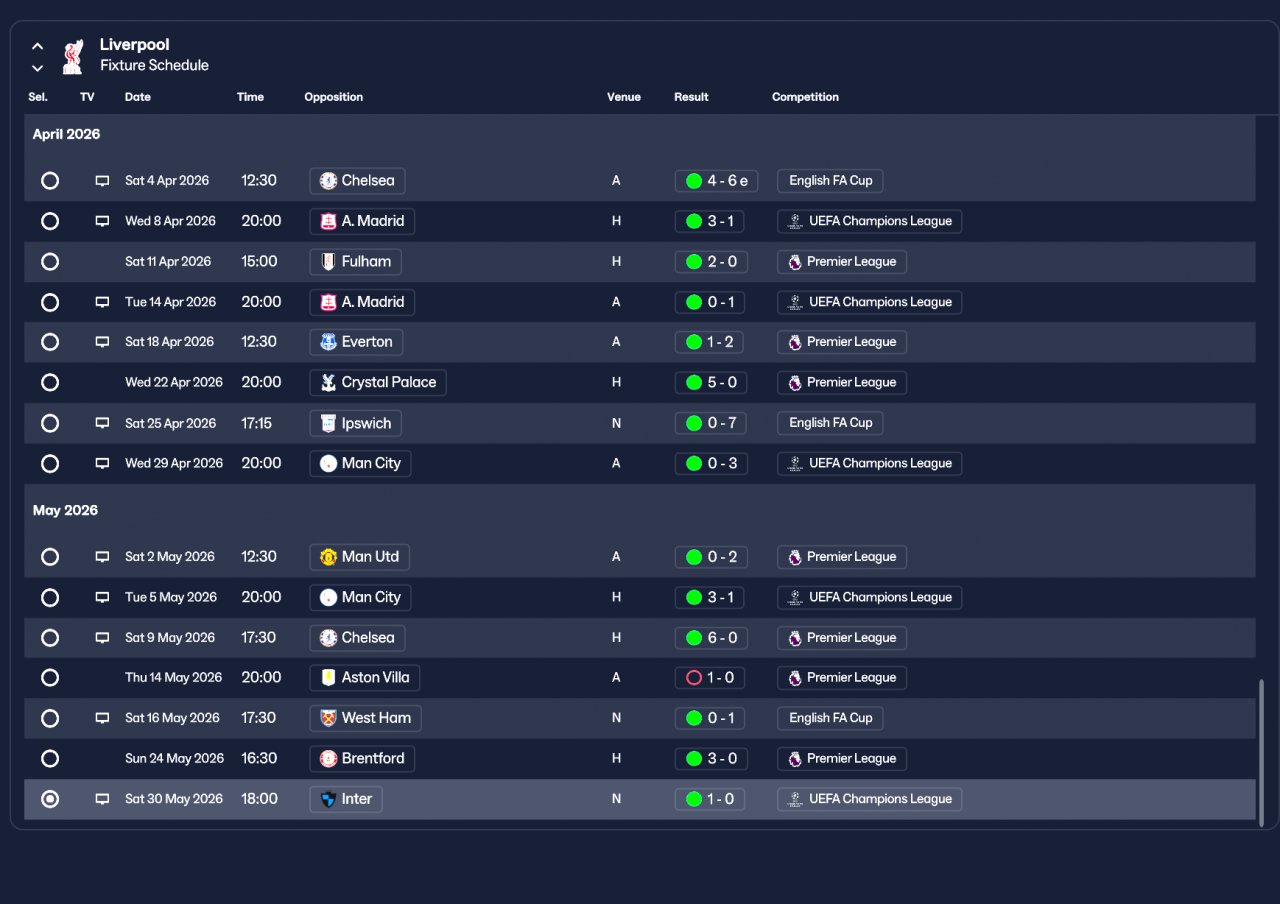
Task: Click the Liverpool club crest icon
Action: pos(72,56)
